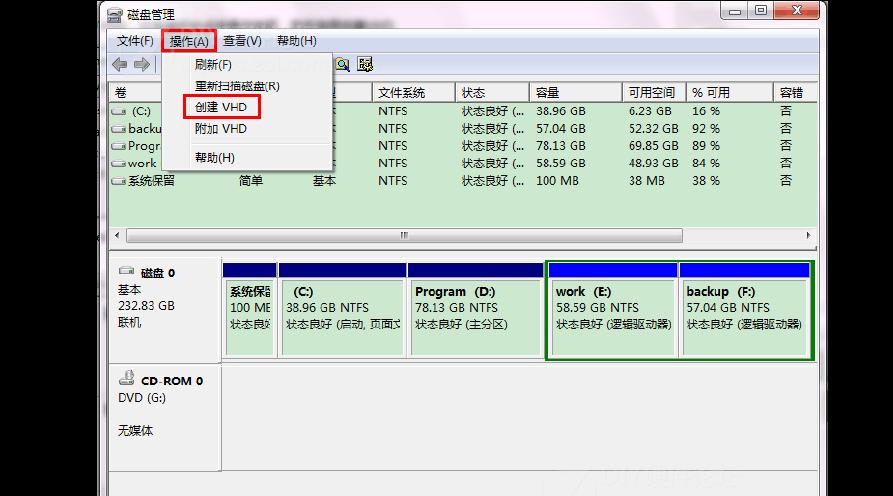The height and width of the screenshot is (496, 893).
Task: Click the scrollbar right arrow
Action: 808,235
